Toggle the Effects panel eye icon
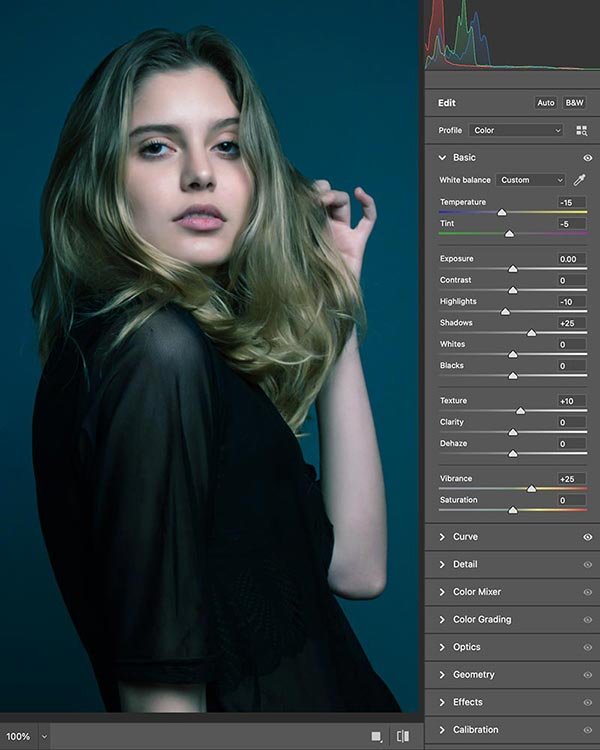Screen dimensions: 600x750 click(x=587, y=702)
